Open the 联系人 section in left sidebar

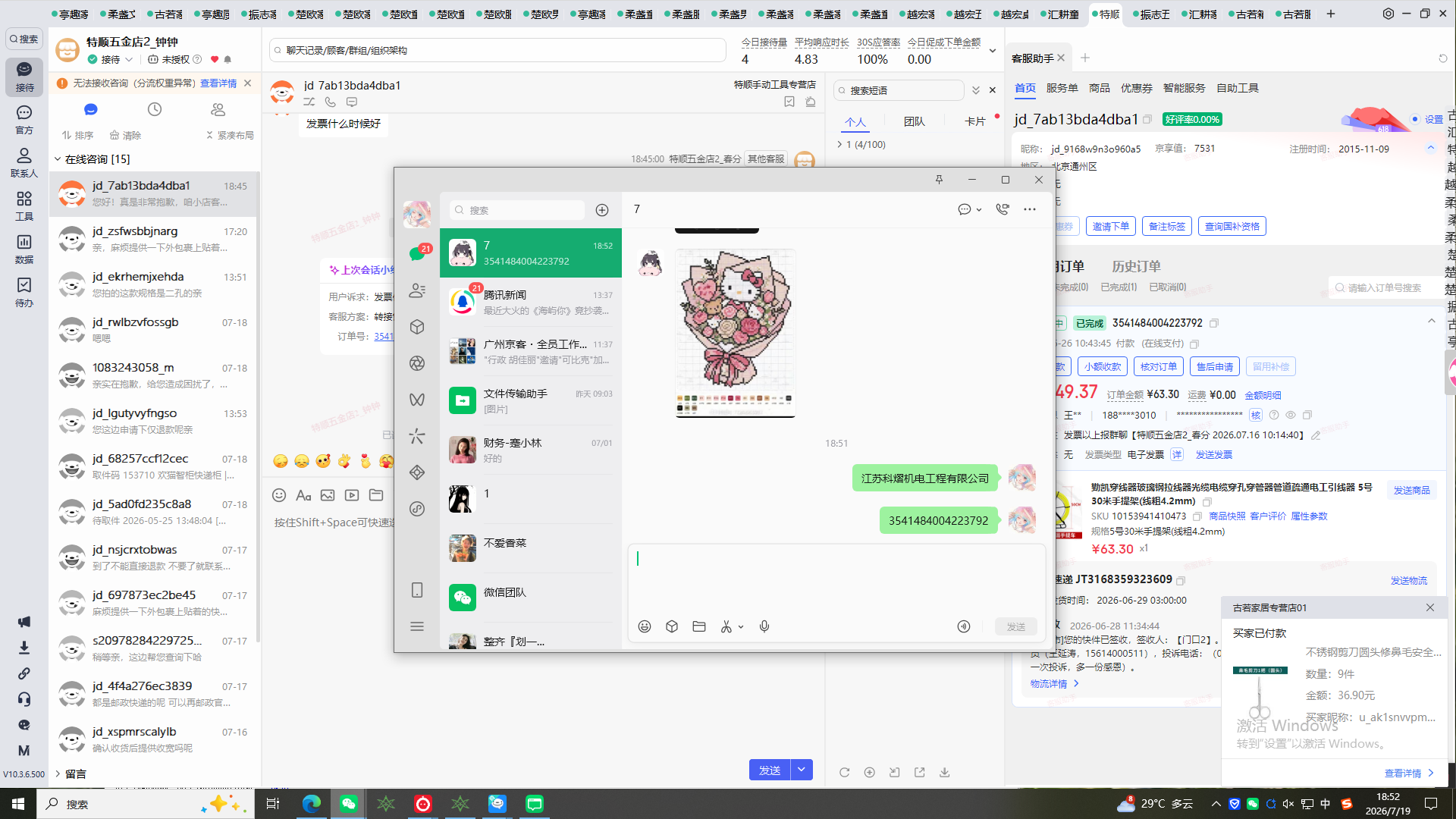point(24,162)
